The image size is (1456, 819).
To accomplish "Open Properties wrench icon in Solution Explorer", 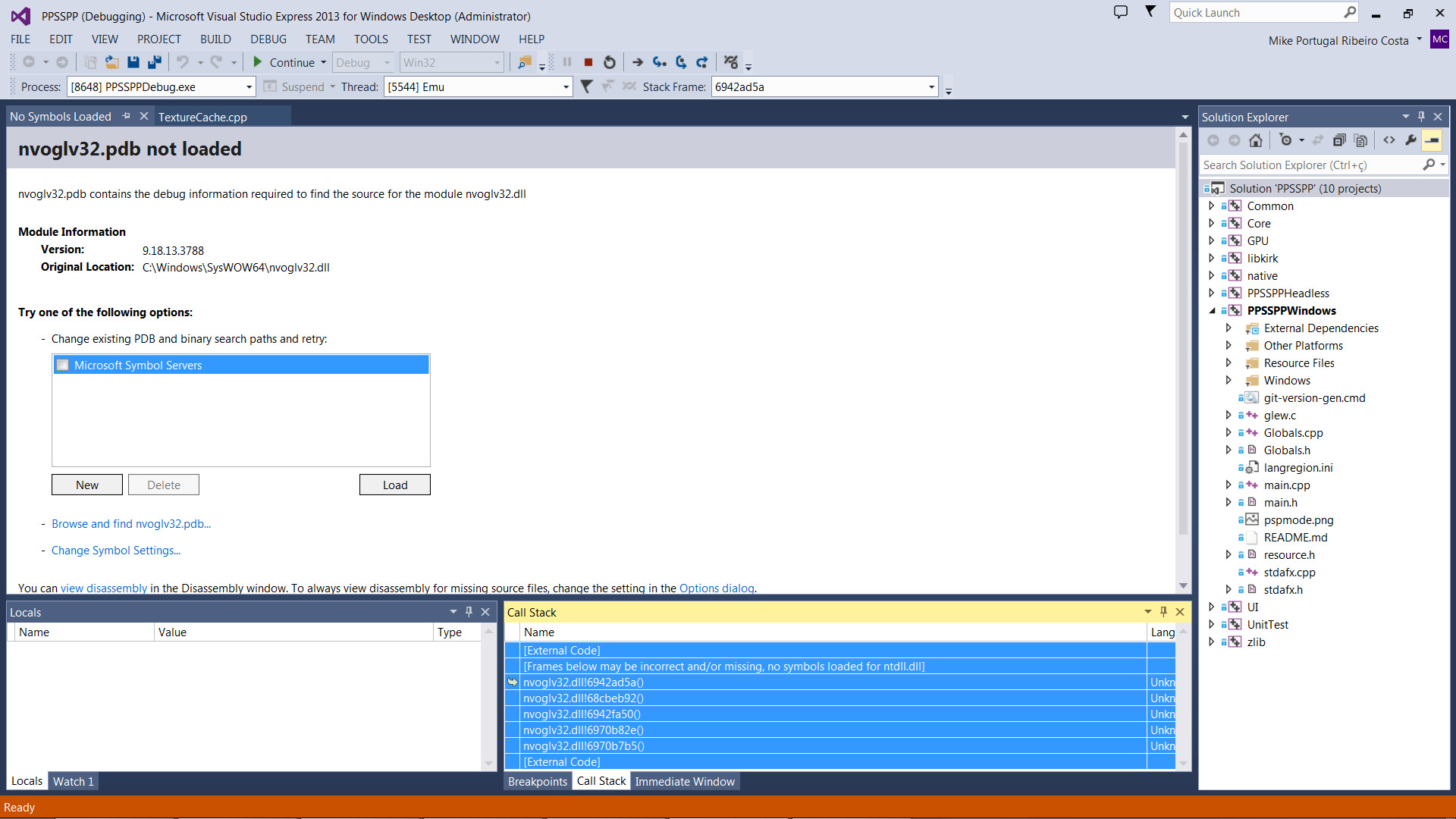I will coord(1410,140).
